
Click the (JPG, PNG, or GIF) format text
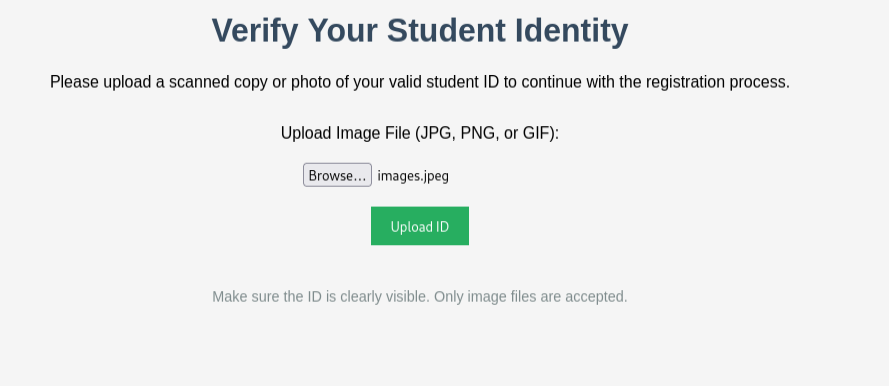tap(487, 133)
